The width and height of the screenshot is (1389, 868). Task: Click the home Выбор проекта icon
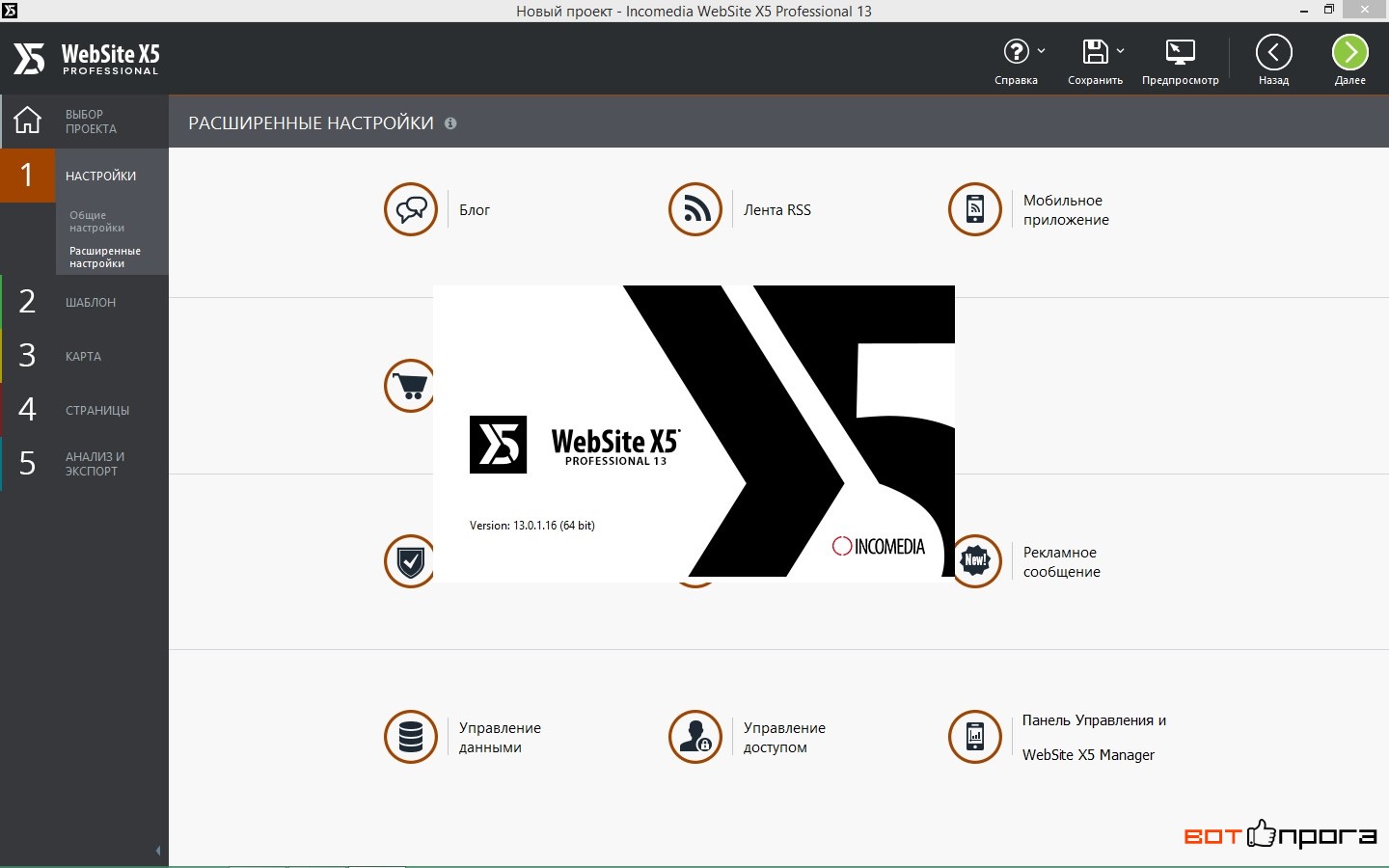28,121
